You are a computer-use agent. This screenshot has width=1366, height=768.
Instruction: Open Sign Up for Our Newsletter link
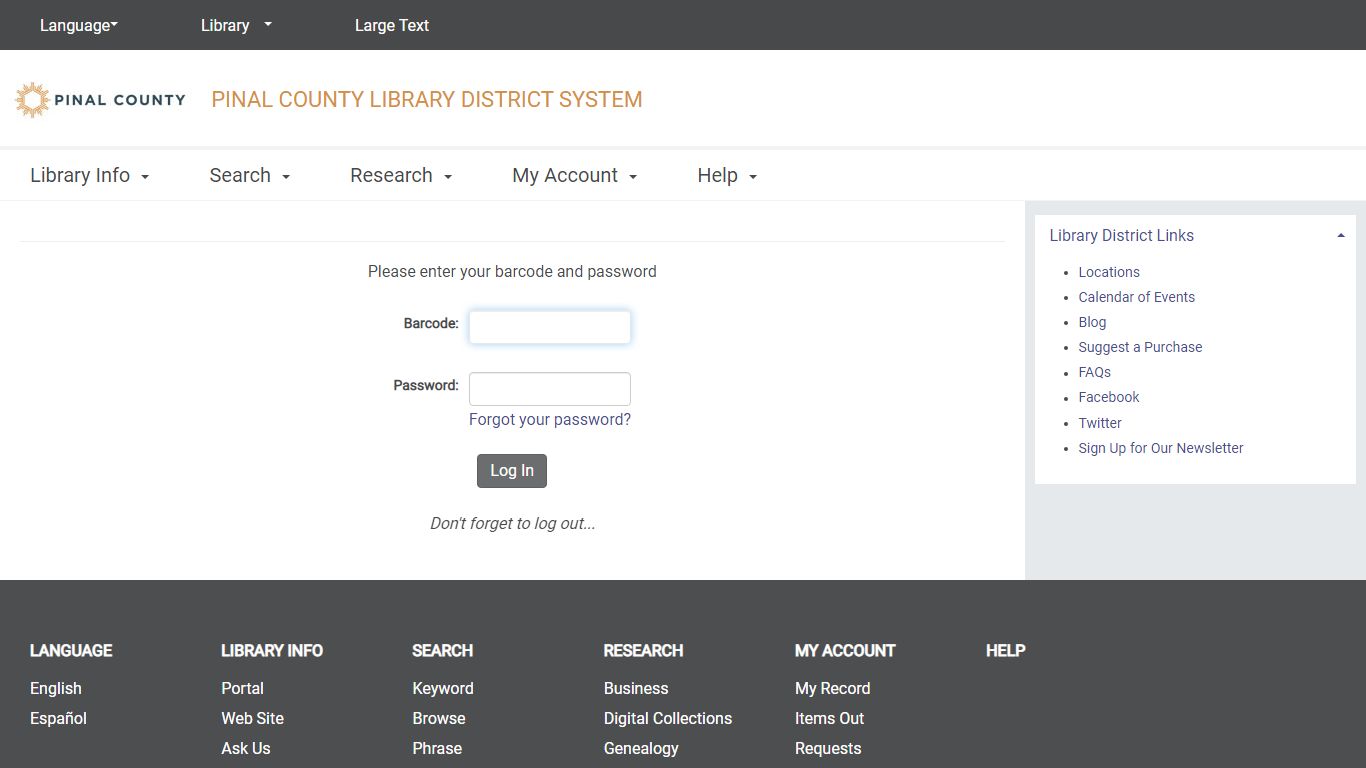[1161, 448]
